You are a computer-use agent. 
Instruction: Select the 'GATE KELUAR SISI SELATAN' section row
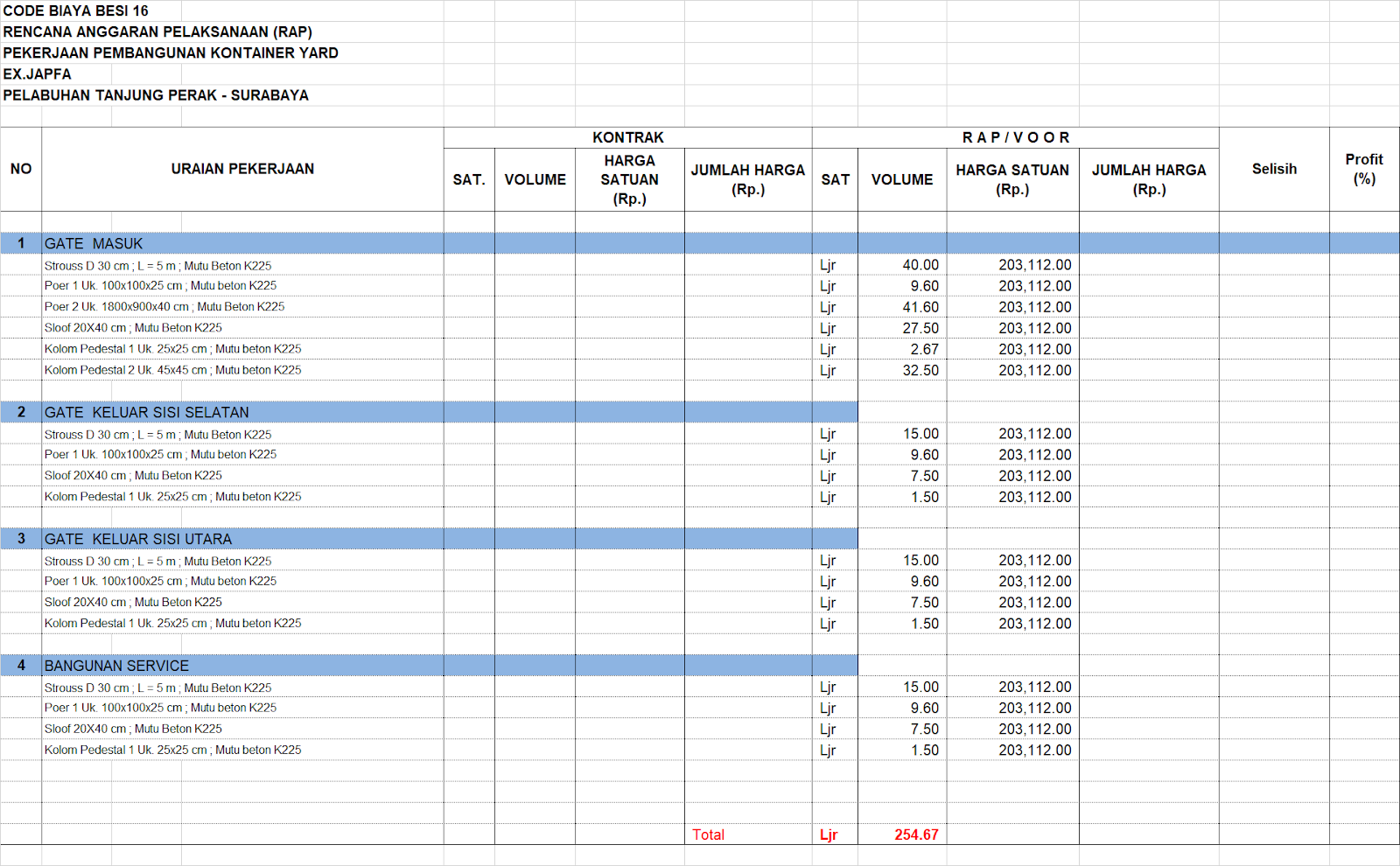pyautogui.click(x=429, y=412)
